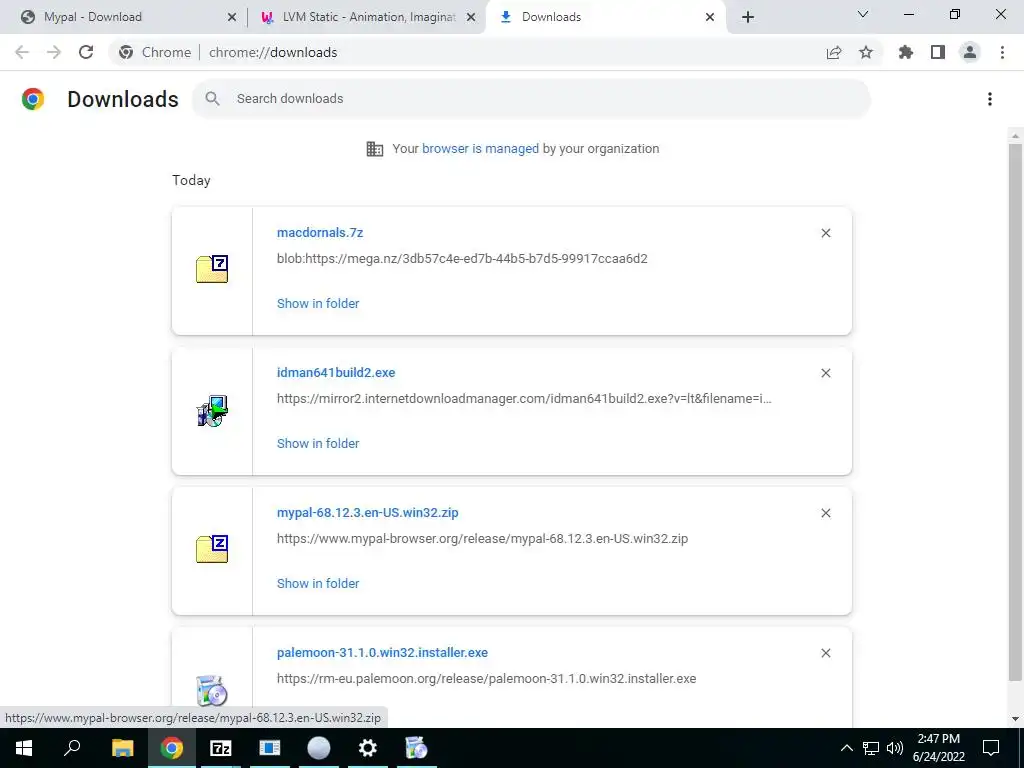Screen dimensions: 1024x768
Task: Open Settings gear from the taskbar
Action: coord(368,748)
